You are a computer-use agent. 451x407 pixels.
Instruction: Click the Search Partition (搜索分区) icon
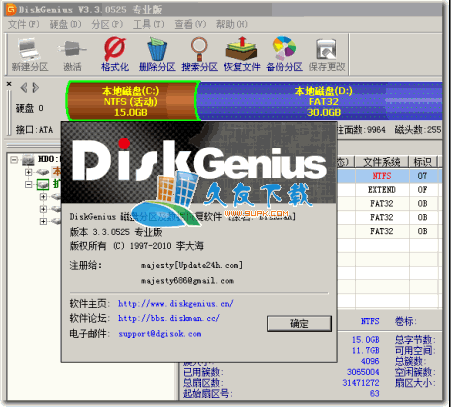[x=199, y=54]
